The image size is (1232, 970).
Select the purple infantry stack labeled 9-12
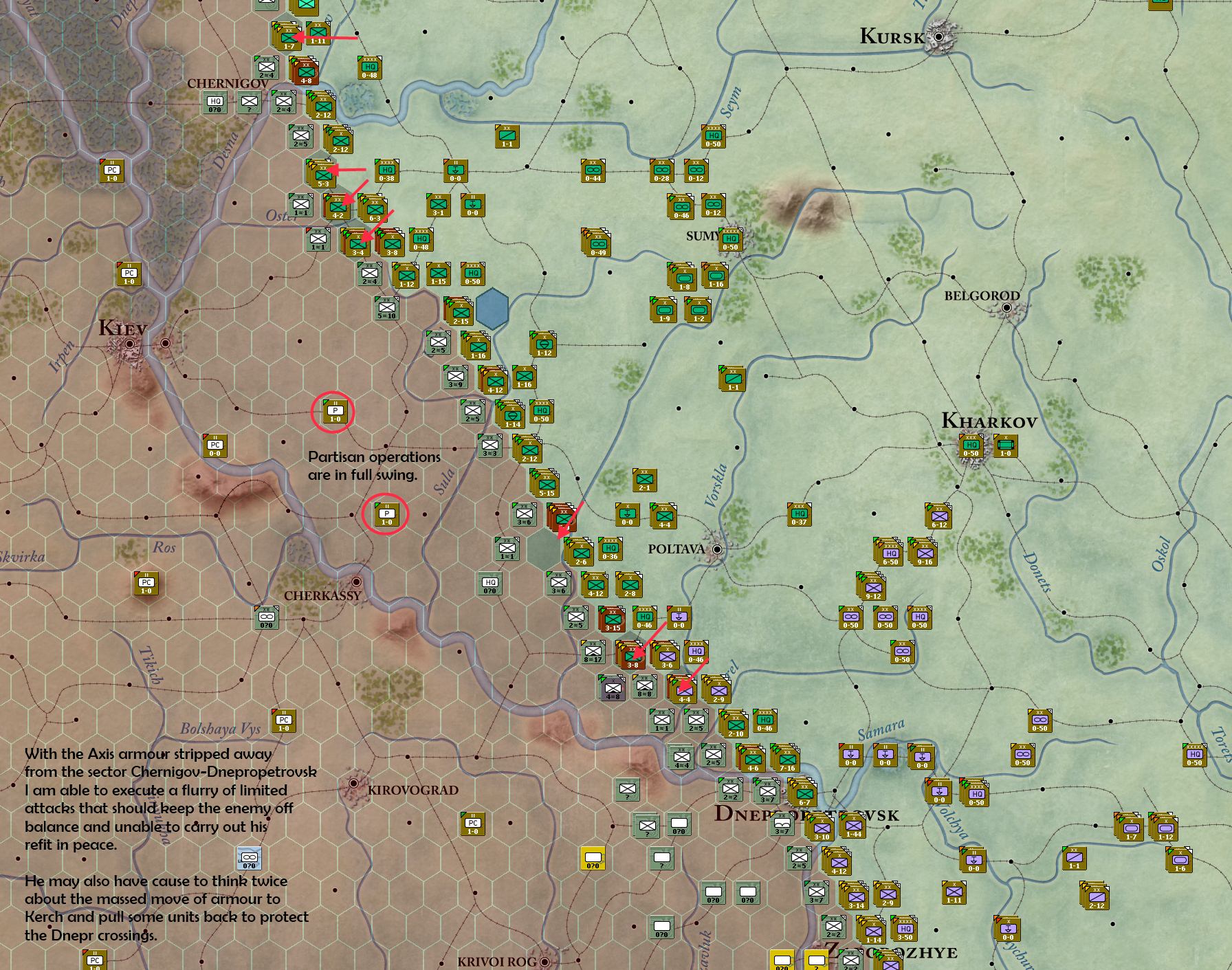[x=871, y=586]
